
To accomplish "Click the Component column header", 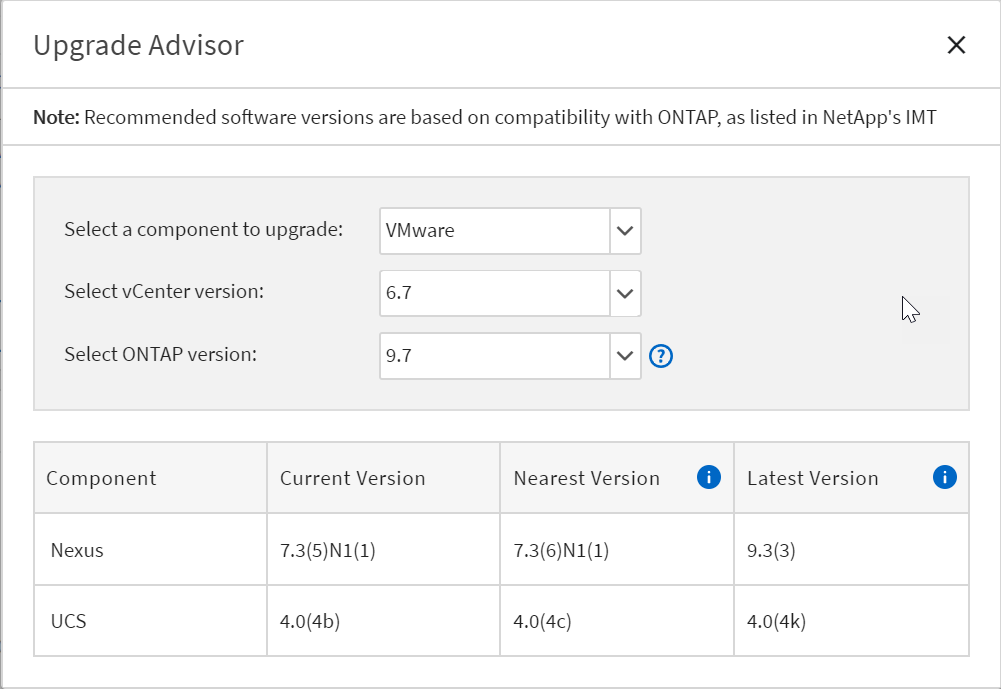I will pos(101,478).
